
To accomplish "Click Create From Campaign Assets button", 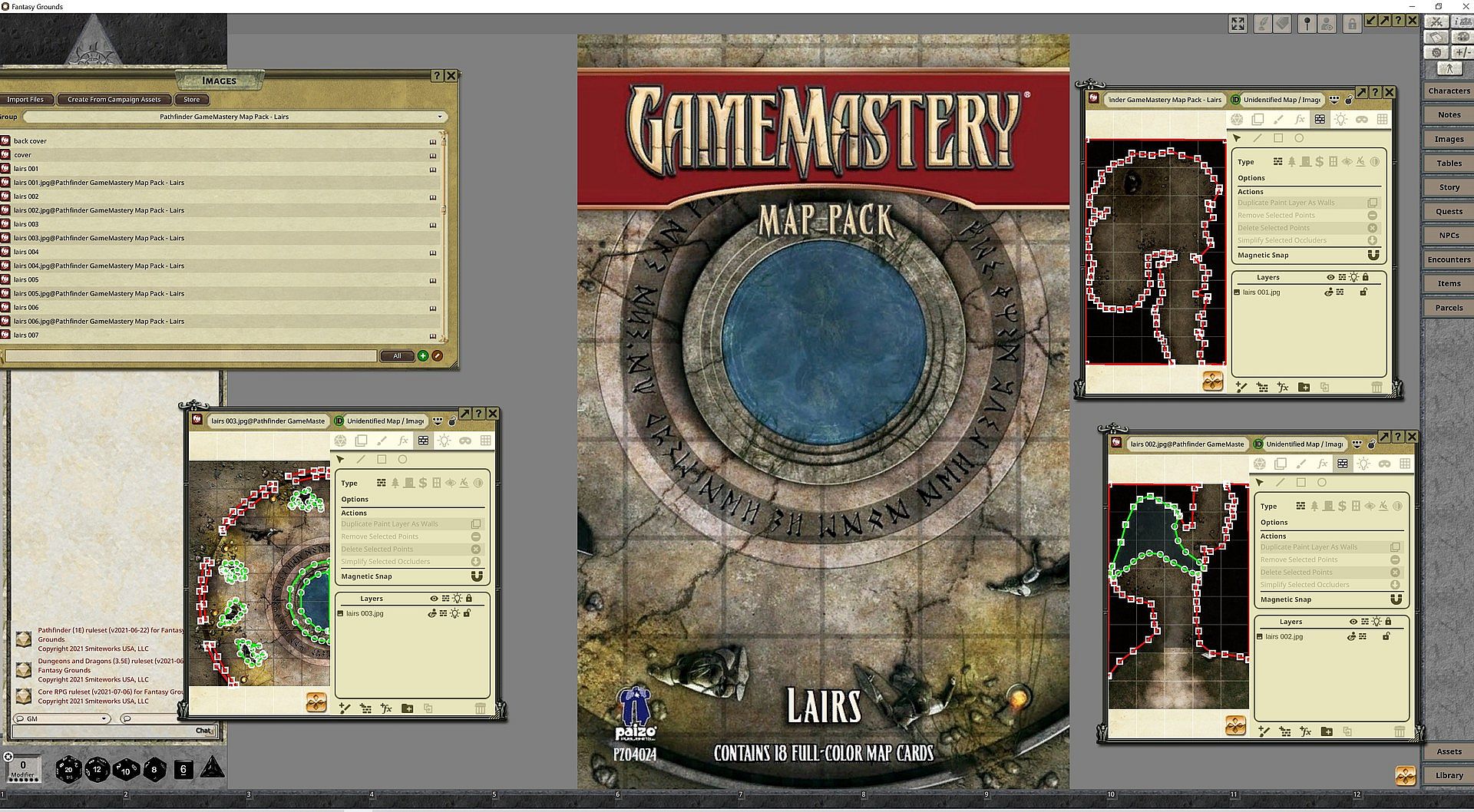I will [114, 99].
